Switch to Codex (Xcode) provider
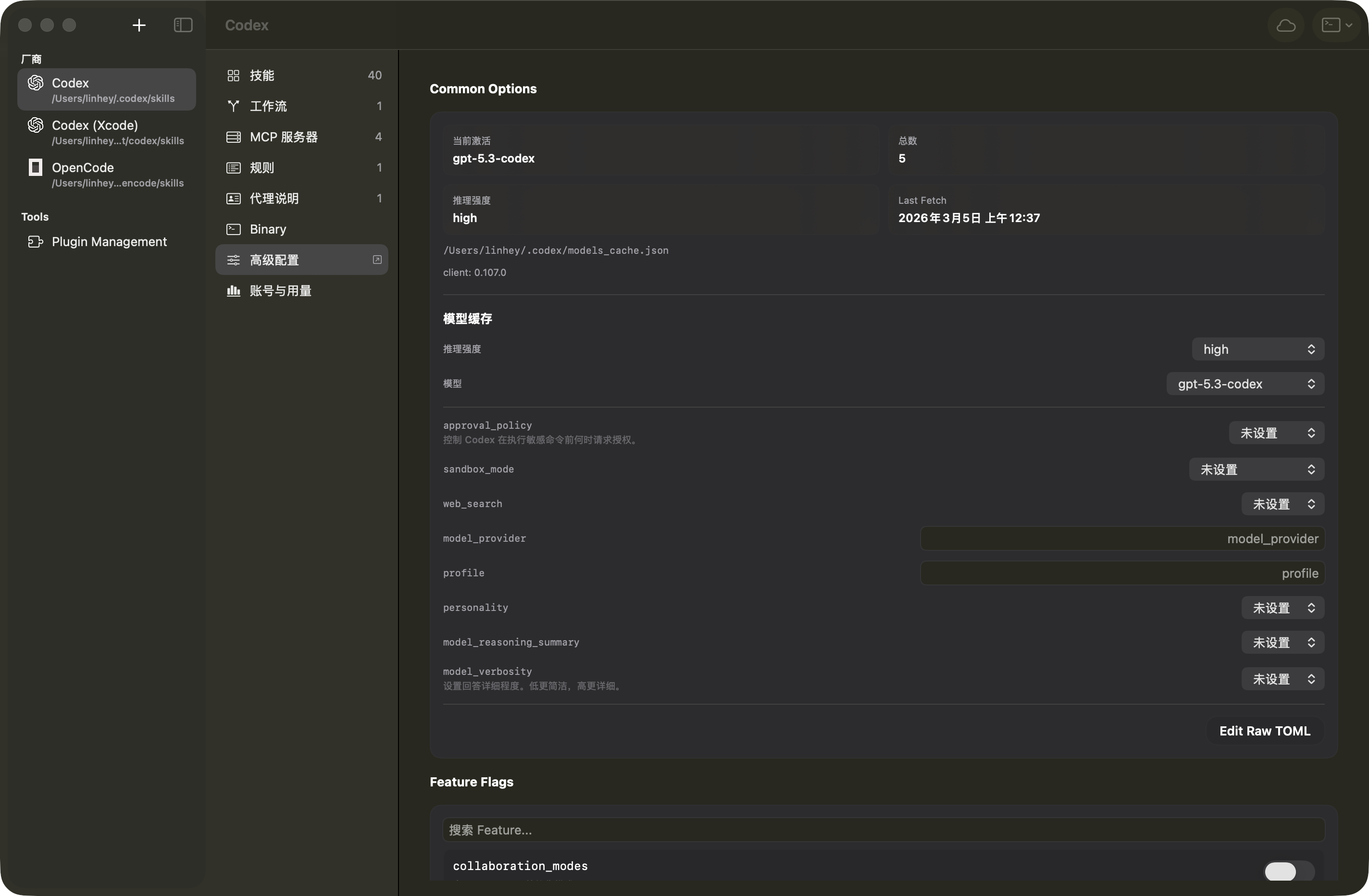 coord(106,132)
